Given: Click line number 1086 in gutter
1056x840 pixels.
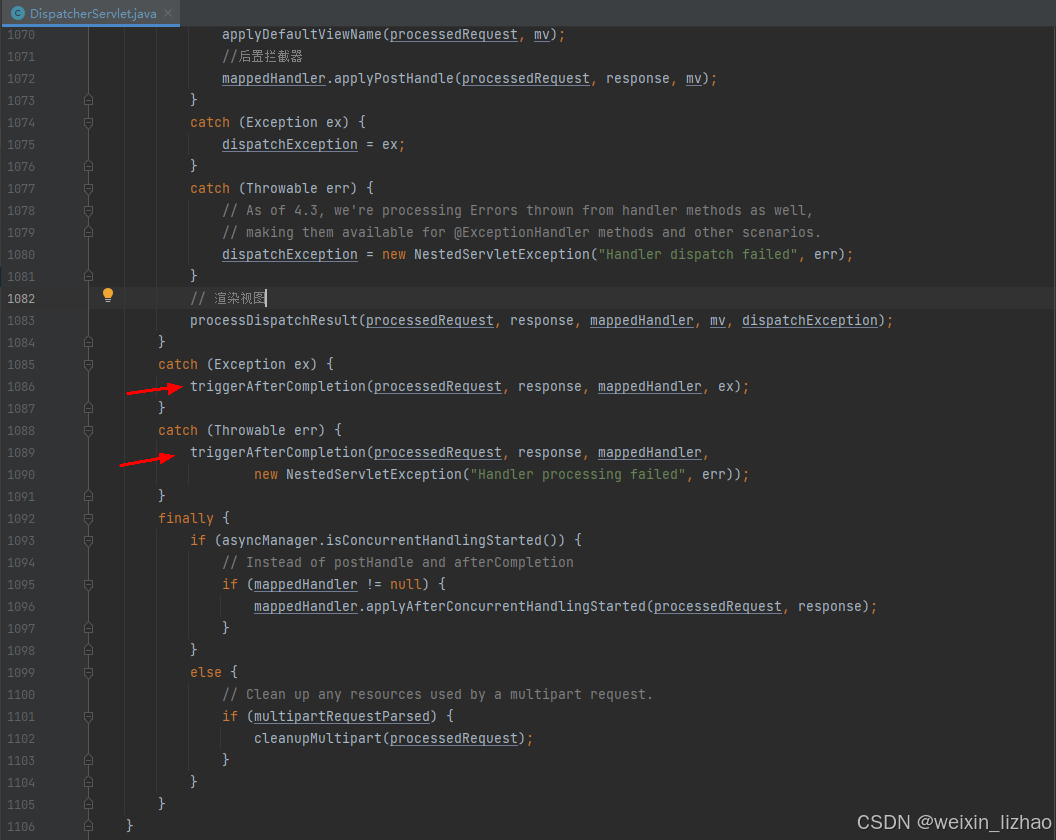Looking at the screenshot, I should (x=21, y=387).
